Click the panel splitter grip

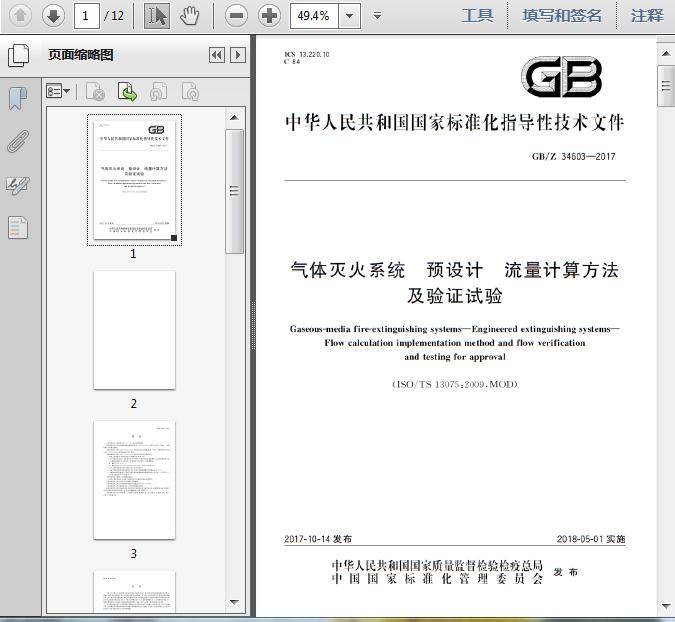pos(253,325)
